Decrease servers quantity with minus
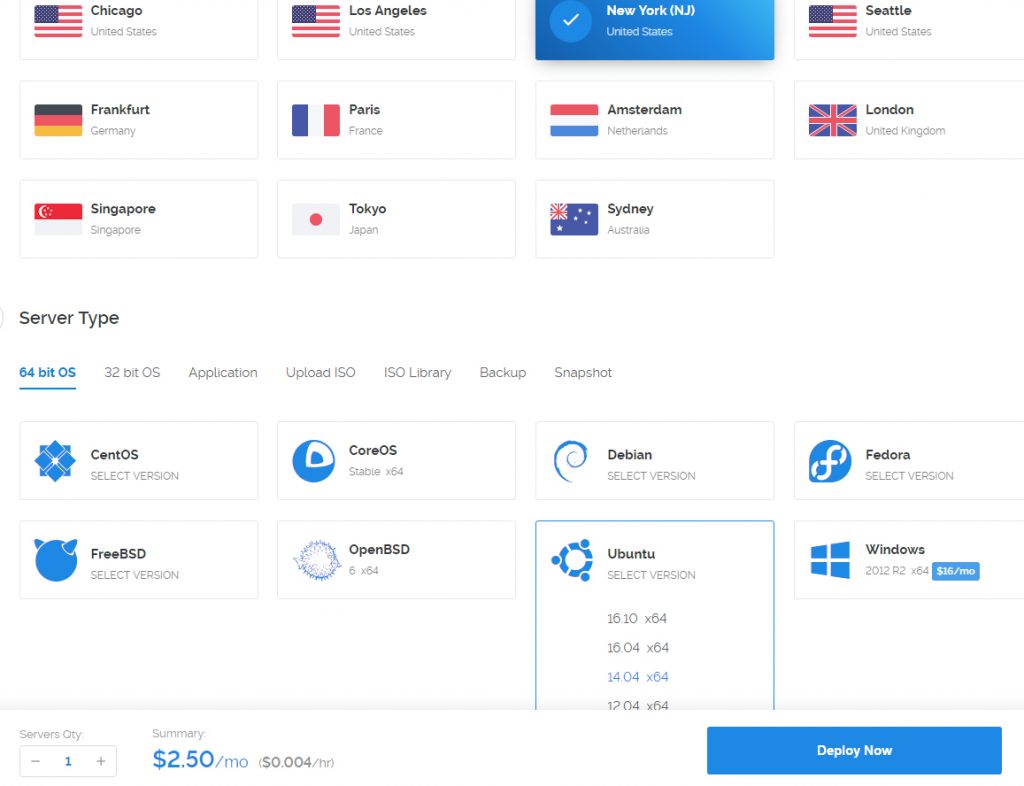The height and width of the screenshot is (786, 1024). coord(36,761)
